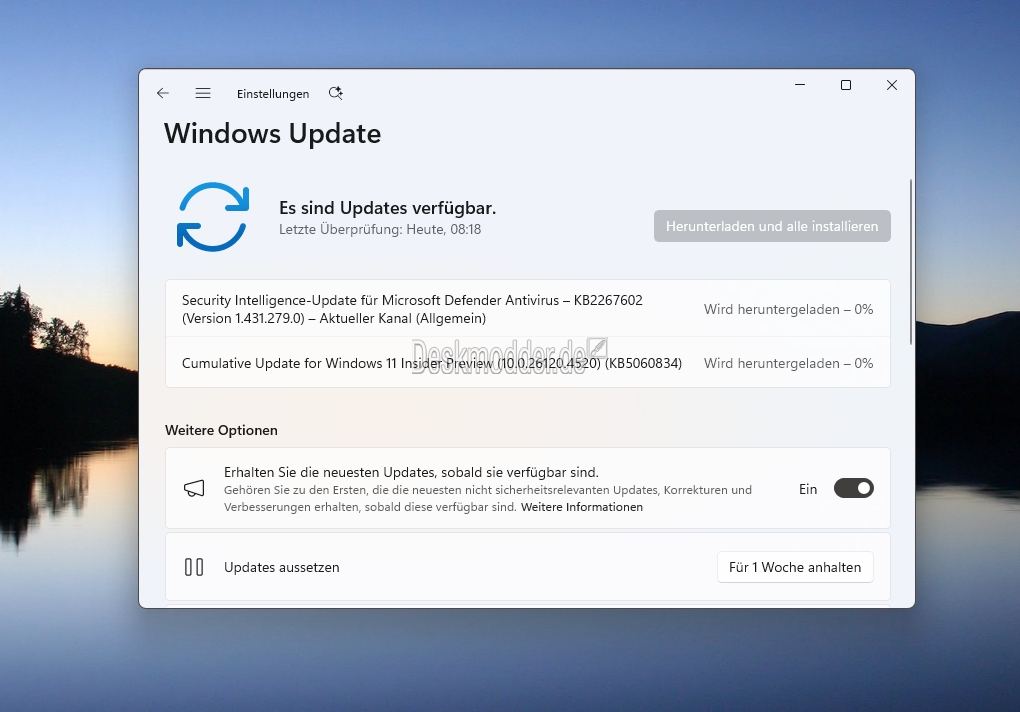Click the Defender update's download status text

coord(788,310)
